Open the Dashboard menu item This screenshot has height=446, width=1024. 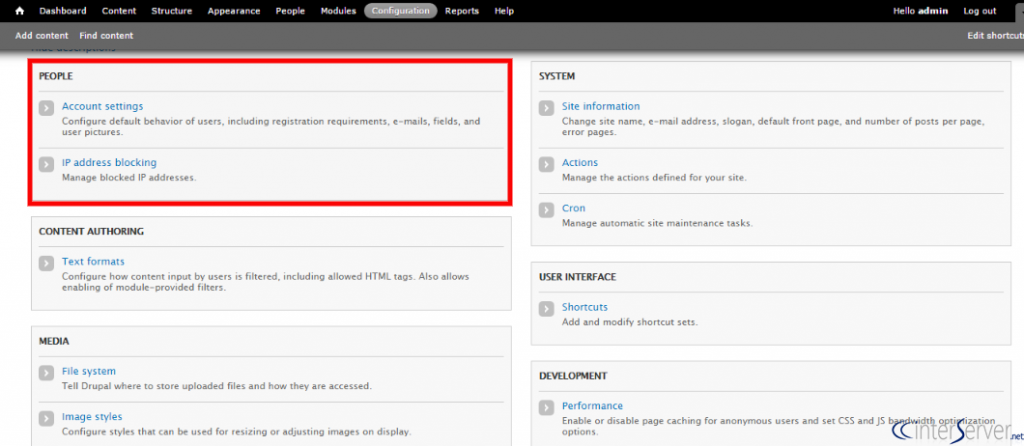[x=63, y=11]
